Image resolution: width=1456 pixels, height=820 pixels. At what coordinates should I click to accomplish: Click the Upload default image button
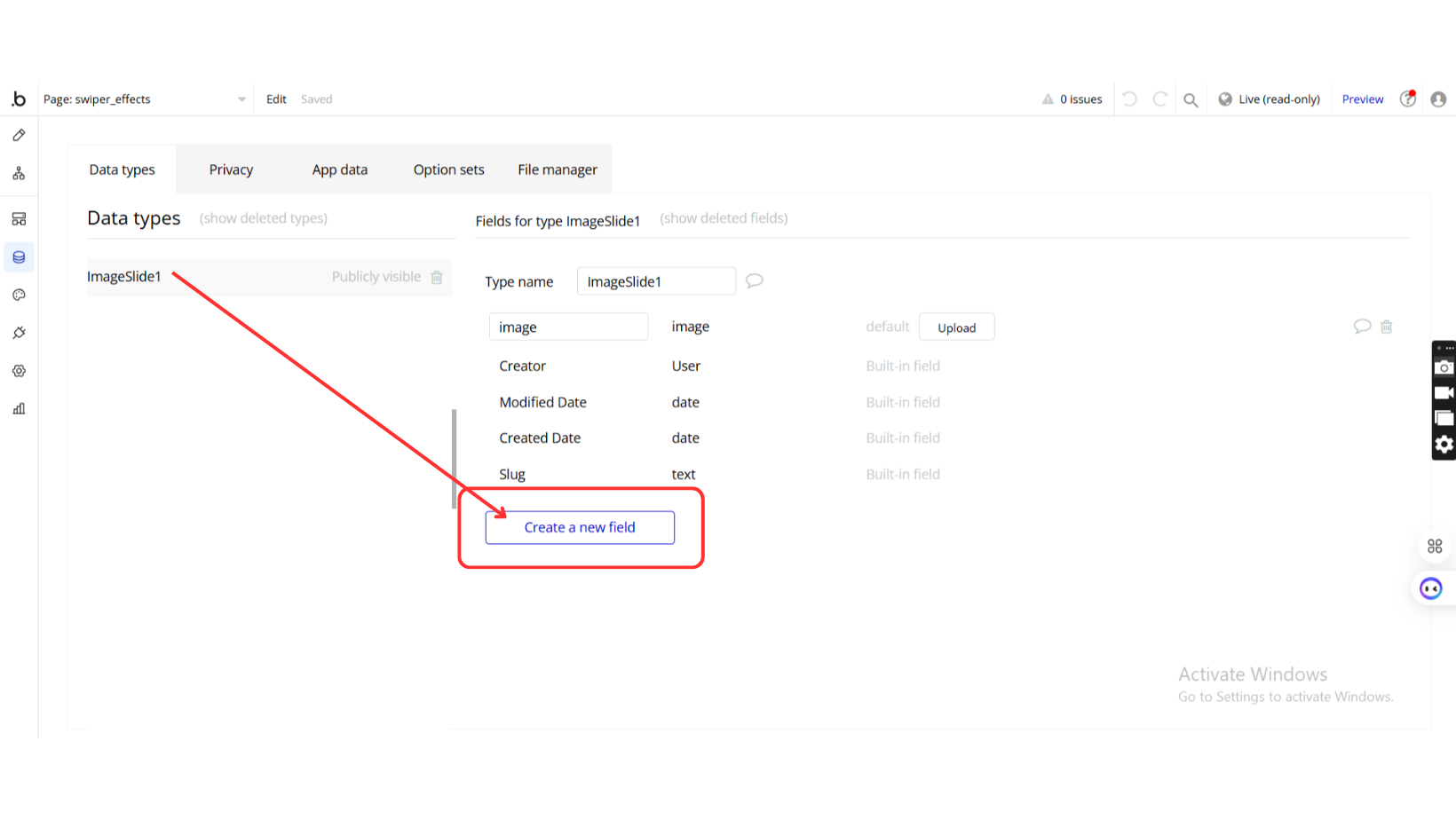(x=956, y=327)
